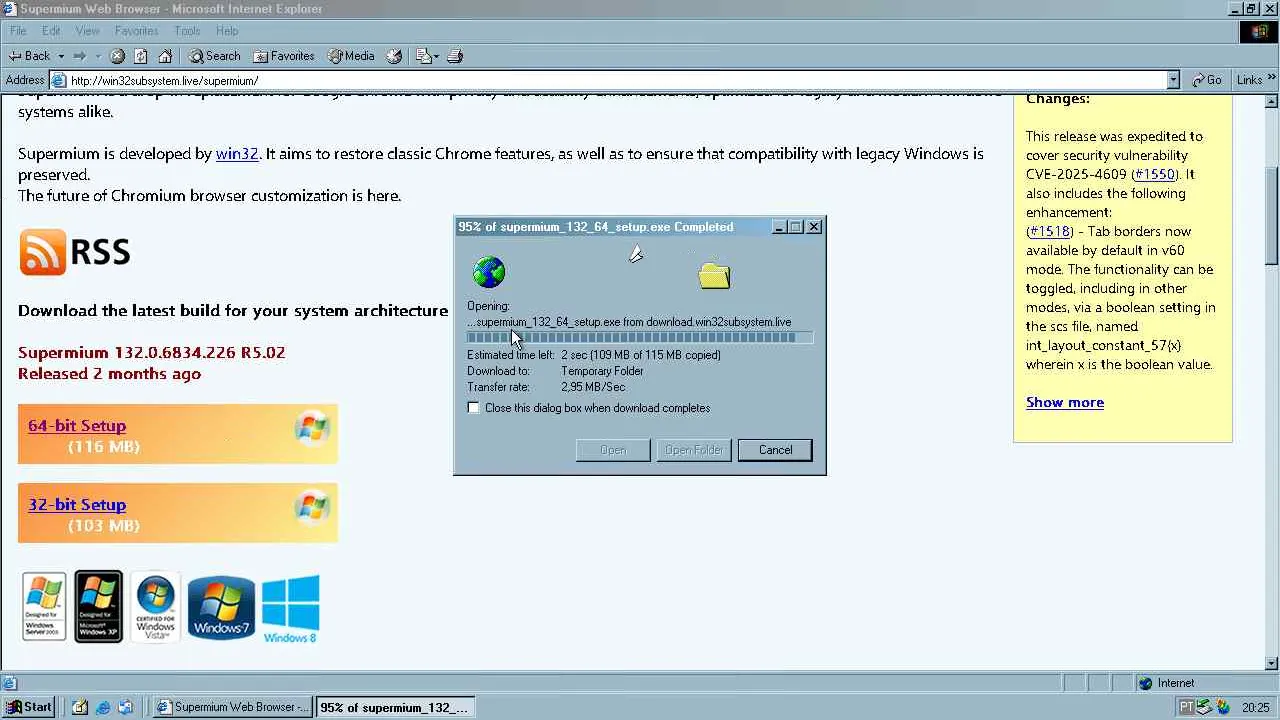Click the Go button next to address bar
This screenshot has height=720, width=1280.
coord(1207,80)
